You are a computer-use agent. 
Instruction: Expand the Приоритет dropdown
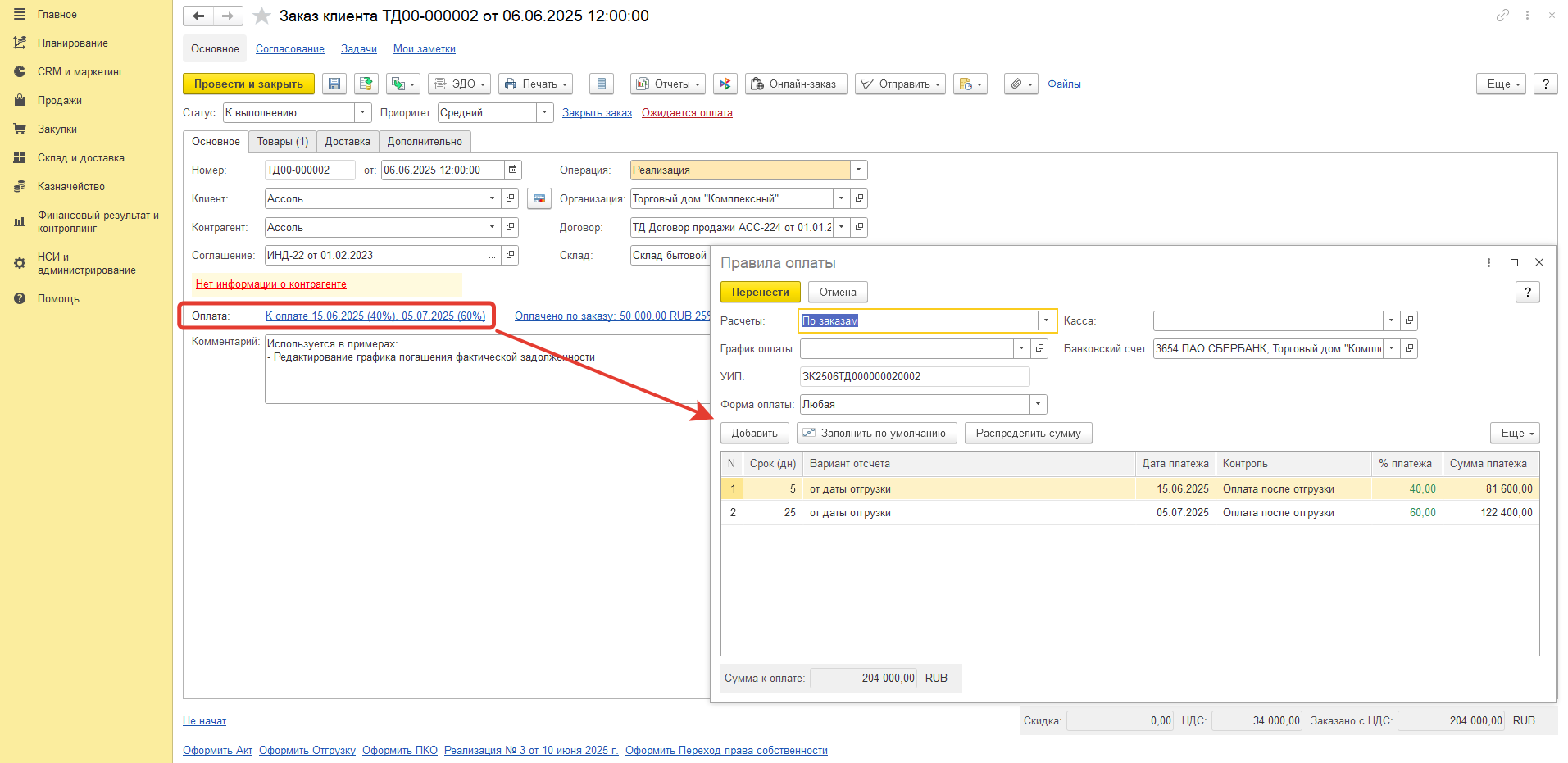click(x=545, y=112)
